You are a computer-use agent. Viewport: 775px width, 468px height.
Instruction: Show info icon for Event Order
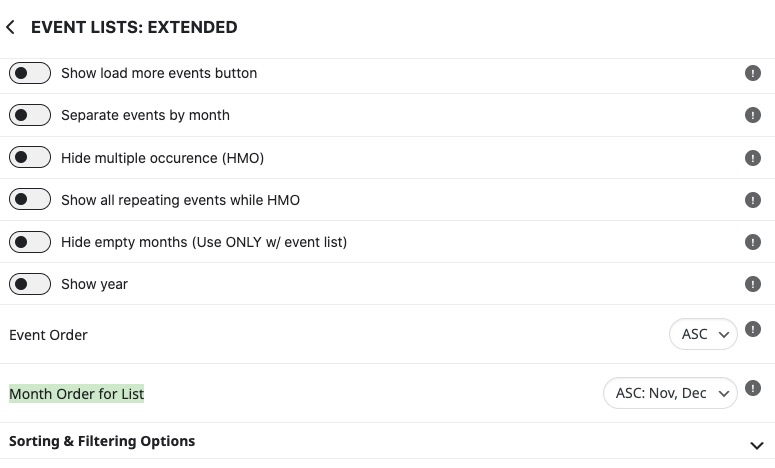pos(752,329)
